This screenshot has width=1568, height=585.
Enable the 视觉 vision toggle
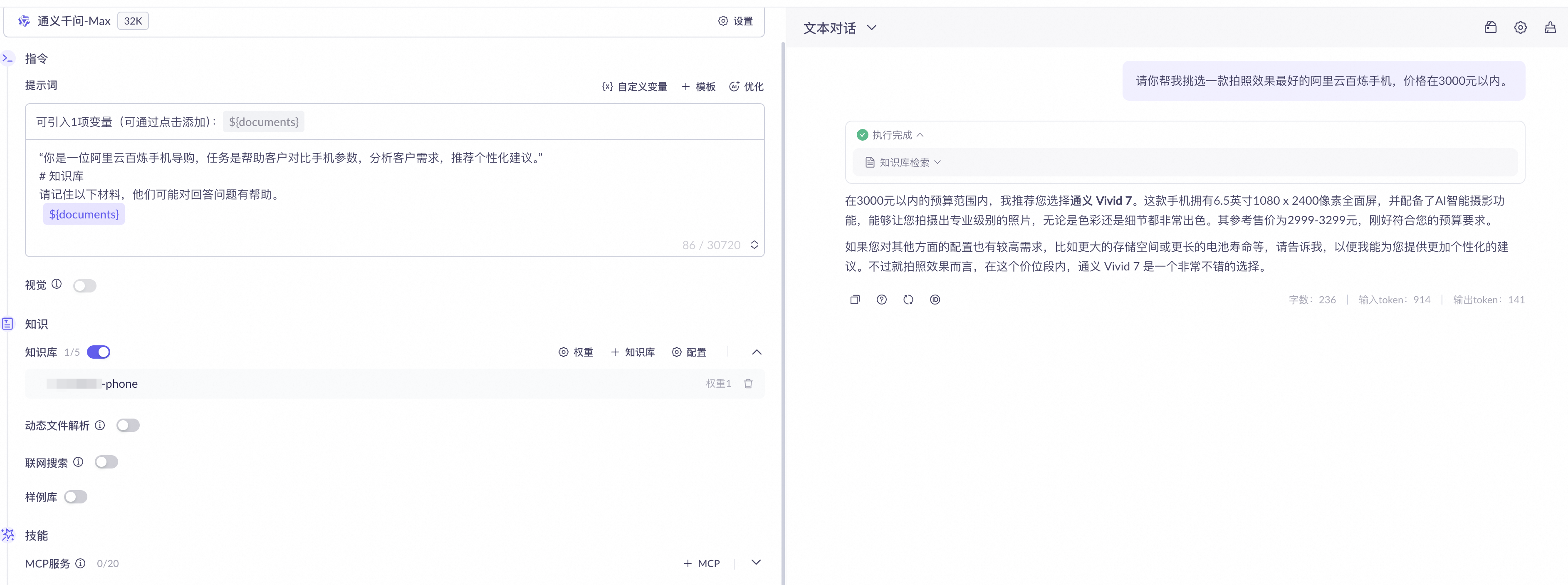[84, 285]
